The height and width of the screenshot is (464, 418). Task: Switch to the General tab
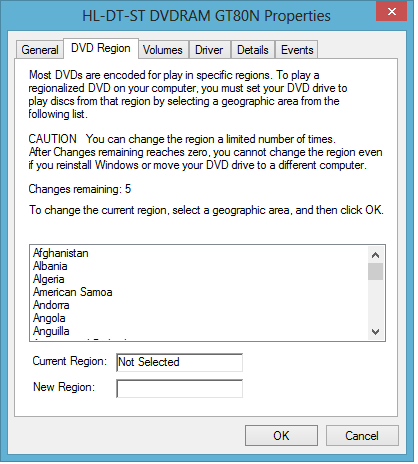(x=40, y=50)
